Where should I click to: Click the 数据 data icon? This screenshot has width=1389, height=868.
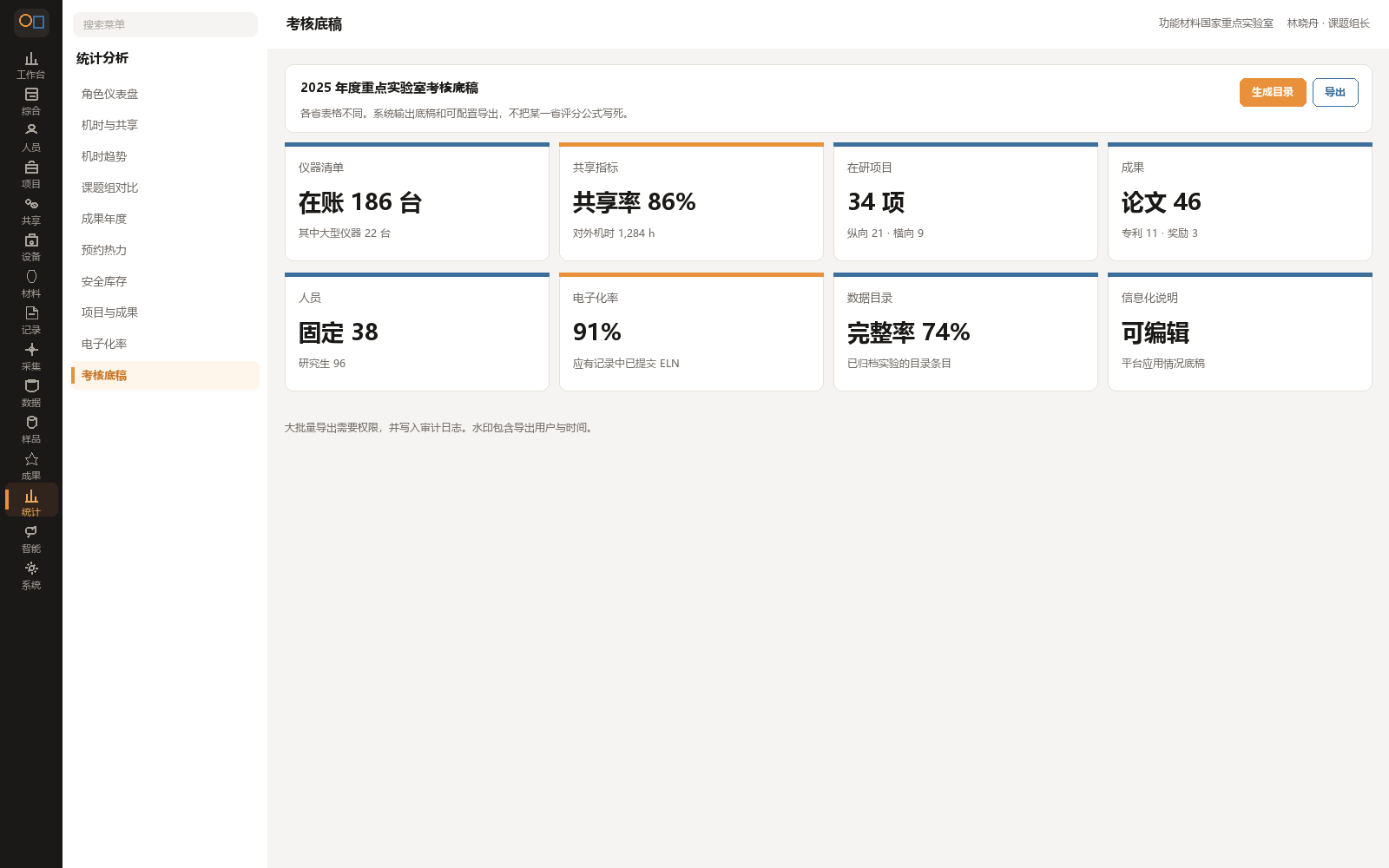coord(31,394)
